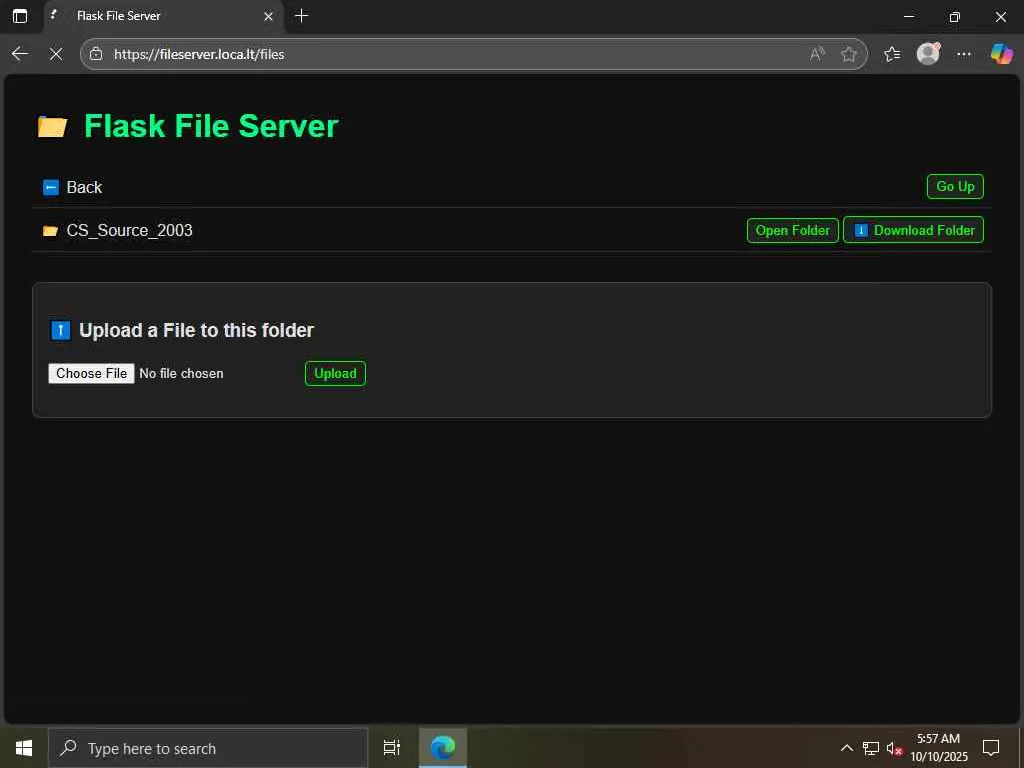The height and width of the screenshot is (768, 1024).
Task: Open Read aloud in address bar
Action: (x=817, y=54)
